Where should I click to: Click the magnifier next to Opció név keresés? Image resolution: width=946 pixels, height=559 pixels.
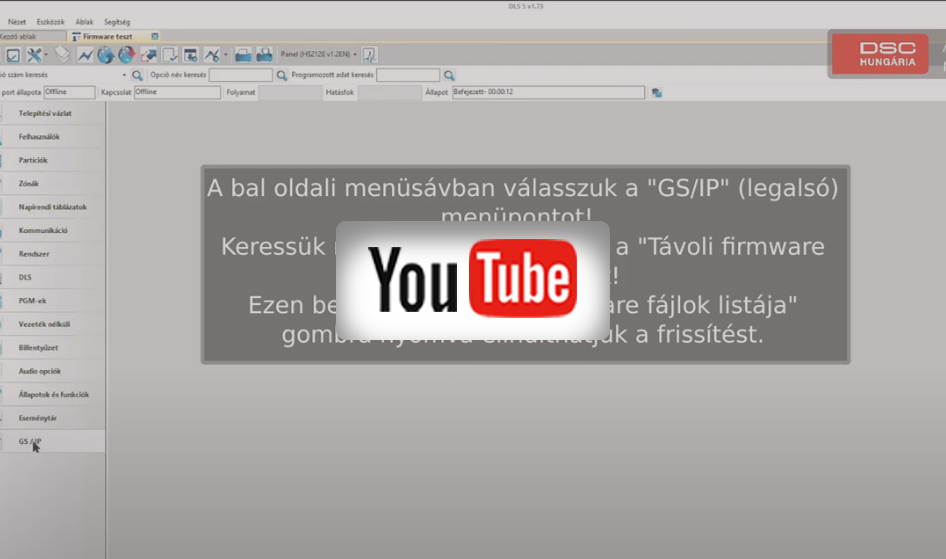tap(282, 75)
